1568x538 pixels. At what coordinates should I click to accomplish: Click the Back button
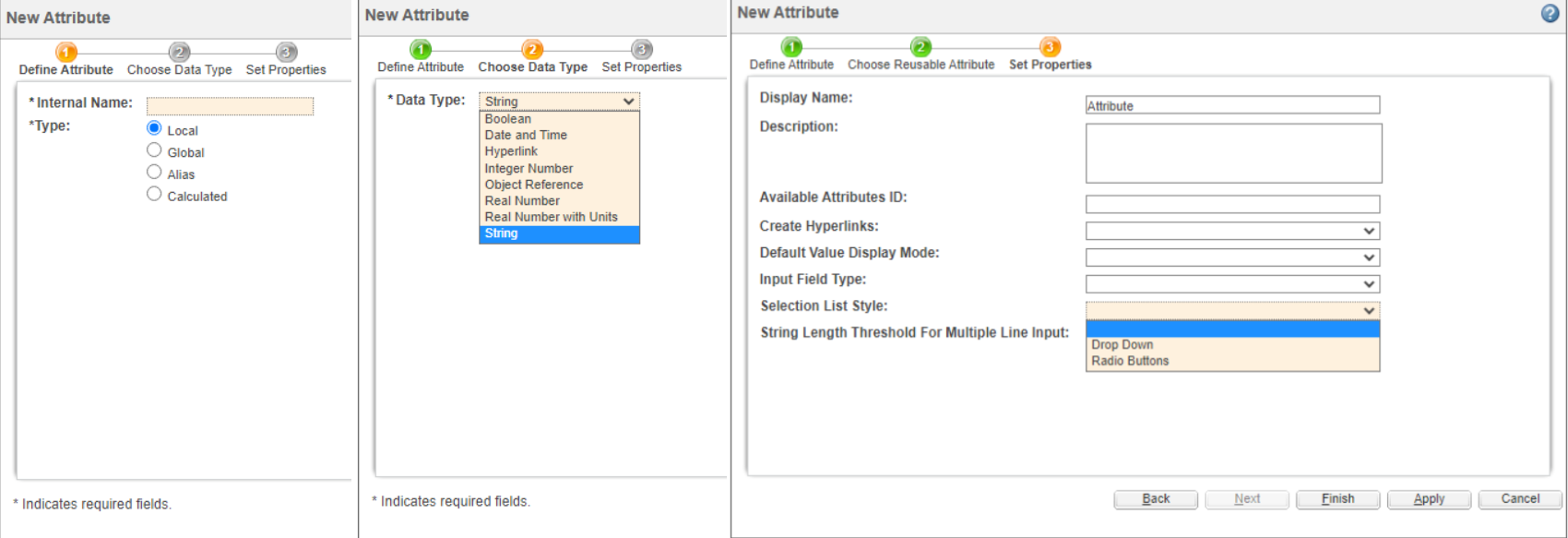[x=1156, y=499]
